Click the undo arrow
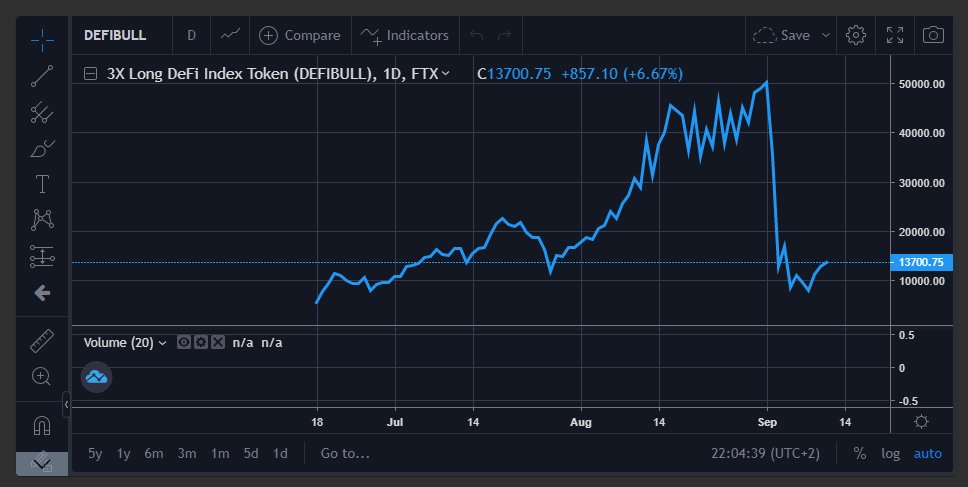The width and height of the screenshot is (968, 487). pyautogui.click(x=476, y=35)
